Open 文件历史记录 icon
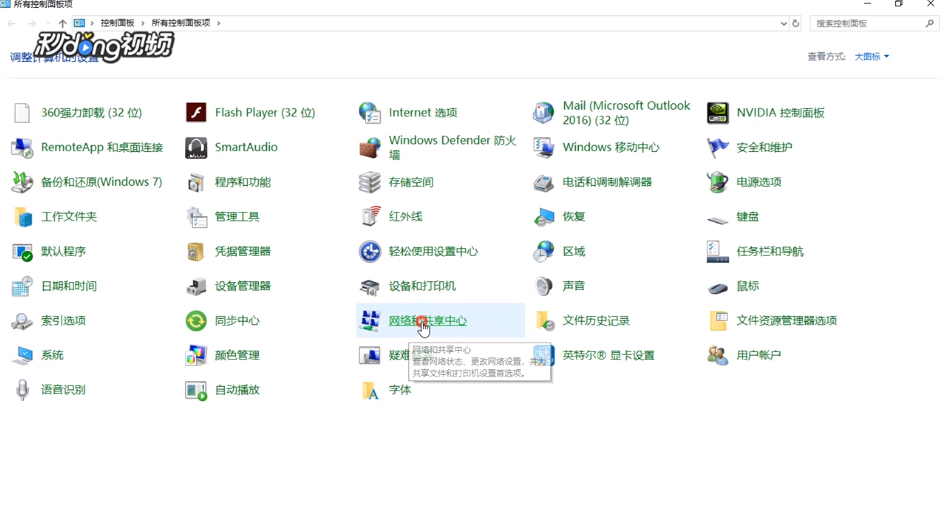Image resolution: width=943 pixels, height=521 pixels. tap(544, 321)
